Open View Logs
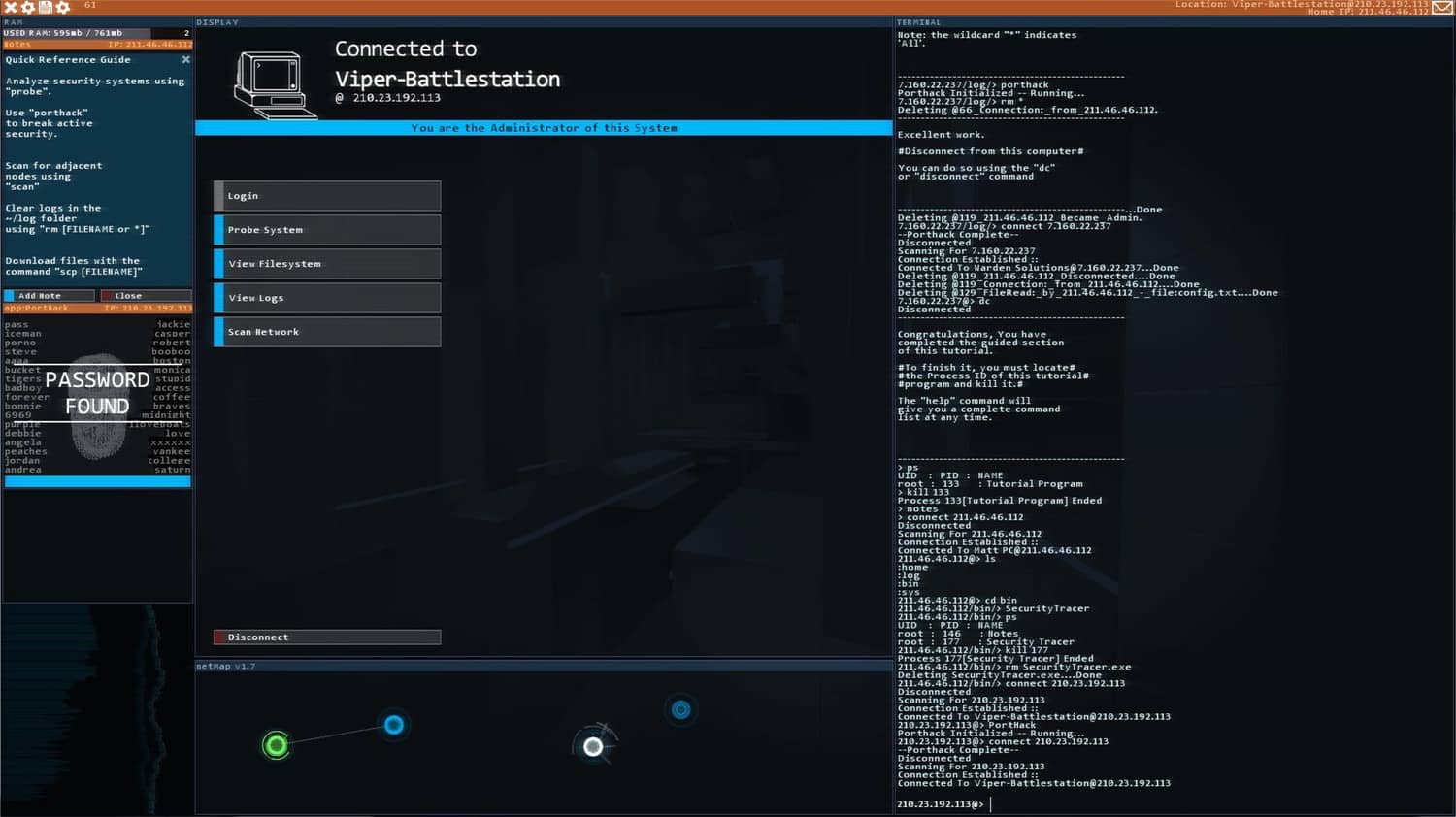The width and height of the screenshot is (1456, 817). tap(326, 297)
